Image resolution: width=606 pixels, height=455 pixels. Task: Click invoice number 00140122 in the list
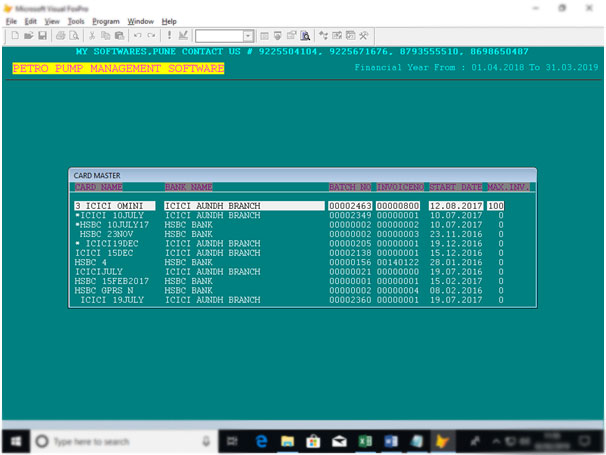(398, 262)
